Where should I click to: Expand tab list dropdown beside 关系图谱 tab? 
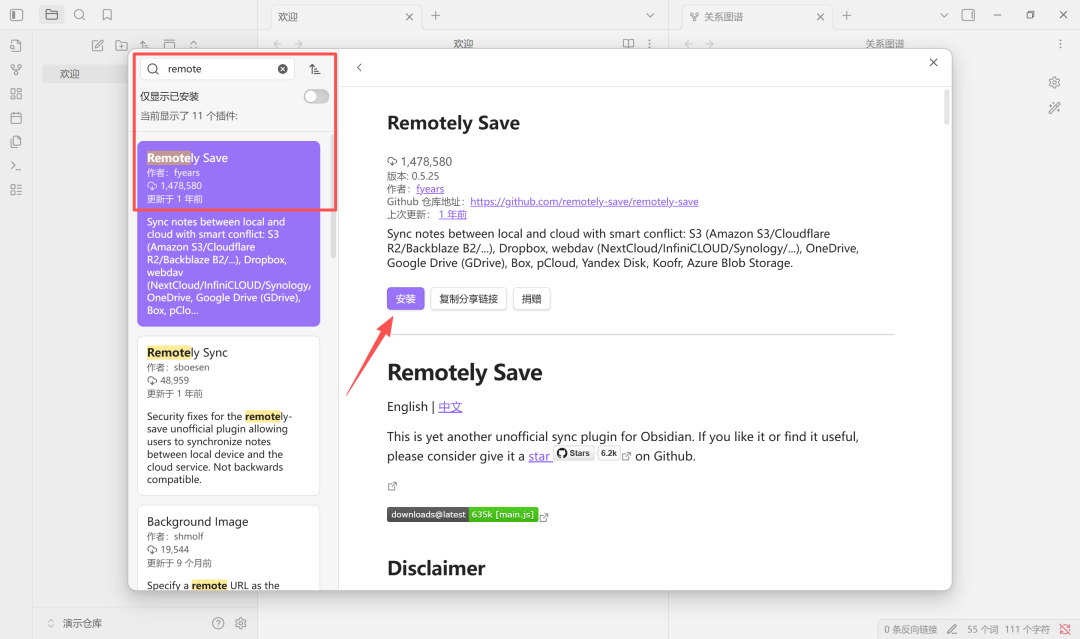pos(944,15)
